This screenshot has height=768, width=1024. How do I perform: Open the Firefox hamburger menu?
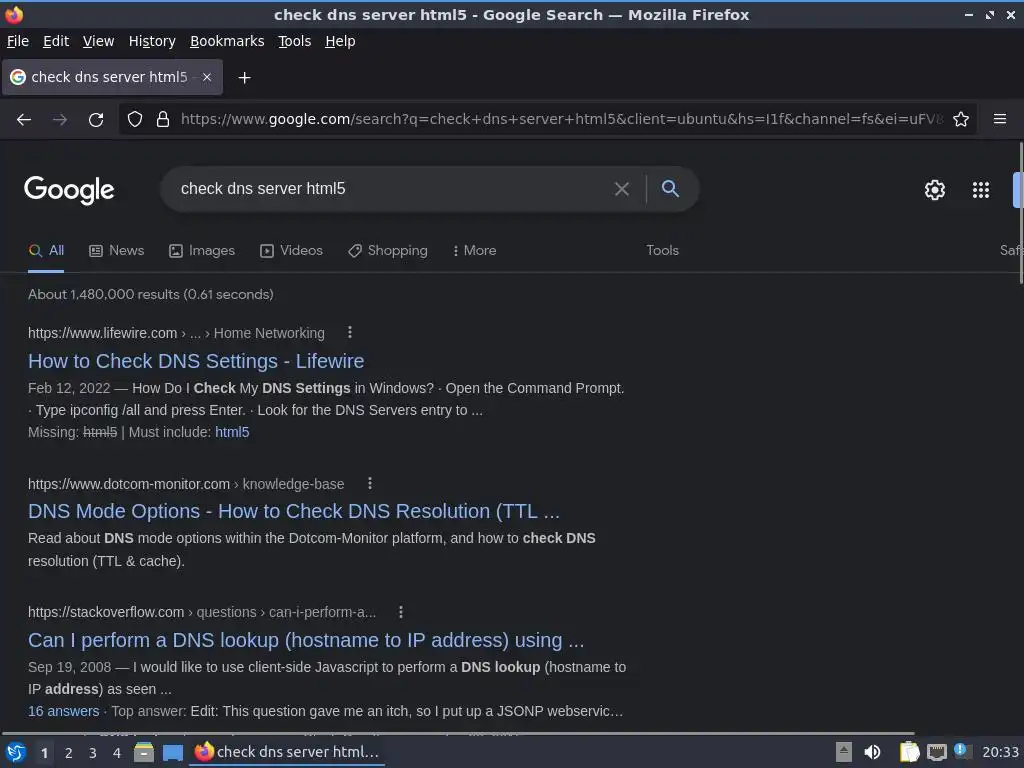[1000, 119]
